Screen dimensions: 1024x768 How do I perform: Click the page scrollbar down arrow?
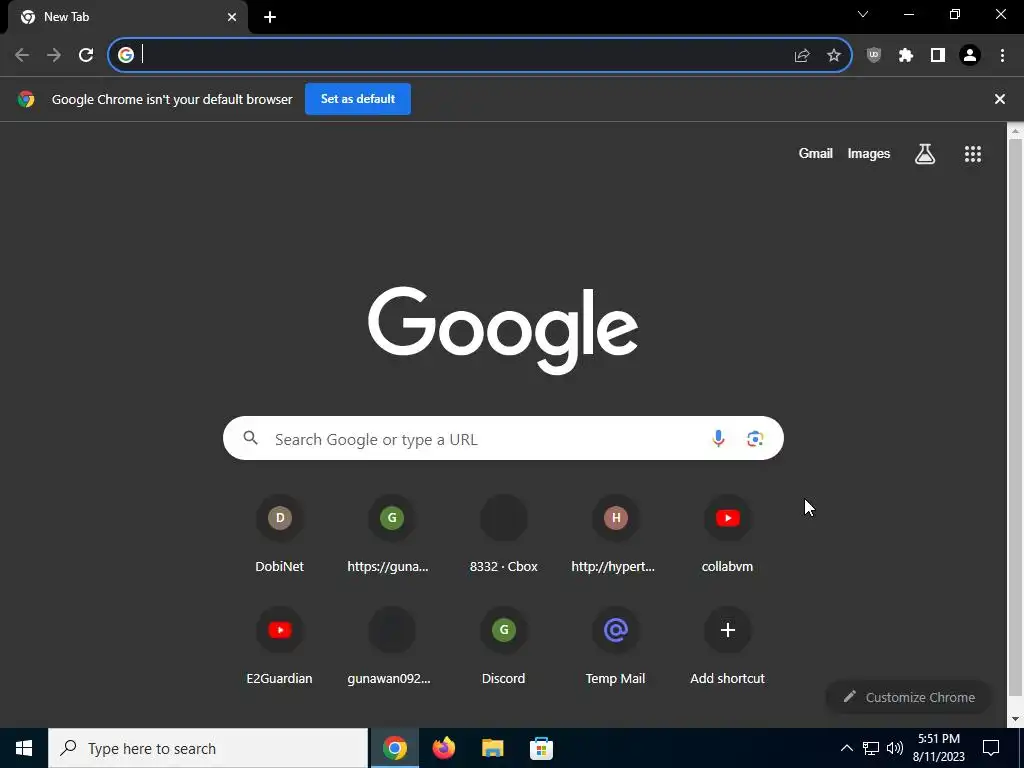[1015, 720]
